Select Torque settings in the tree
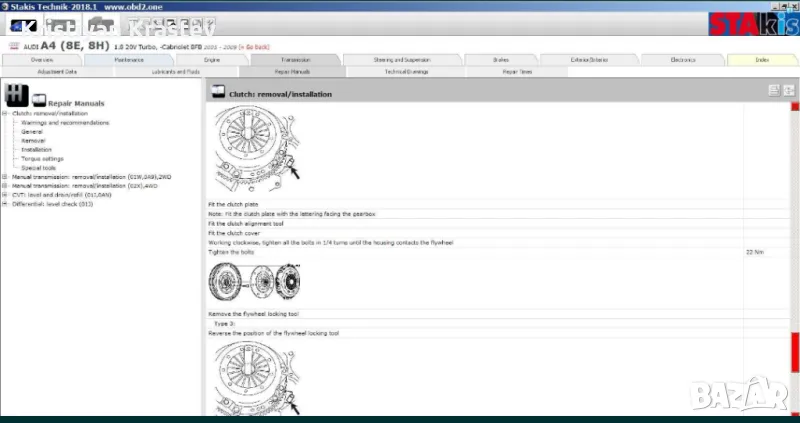The width and height of the screenshot is (800, 423). [x=42, y=158]
